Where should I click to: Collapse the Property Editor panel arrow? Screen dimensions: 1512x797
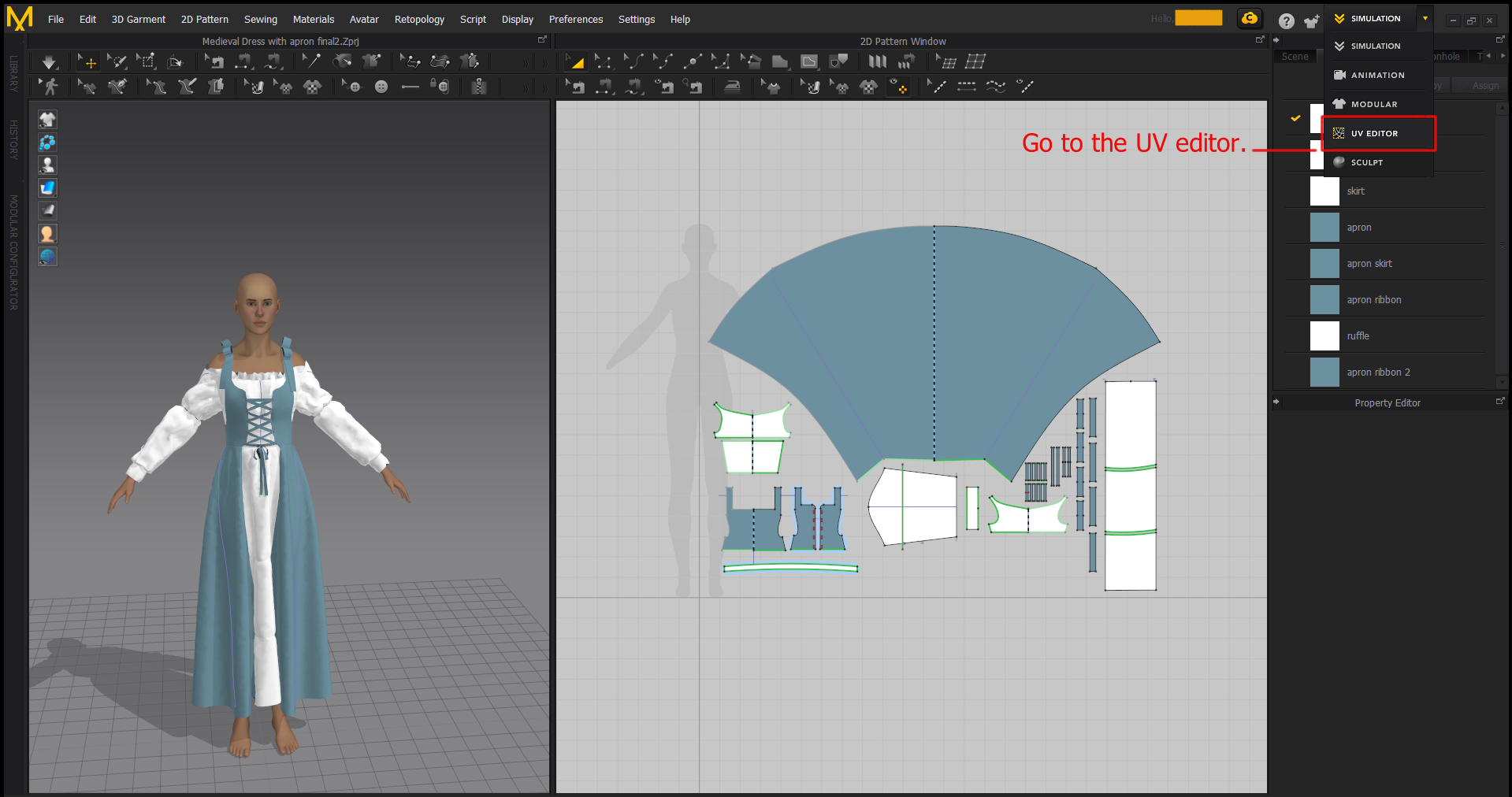[x=1276, y=402]
